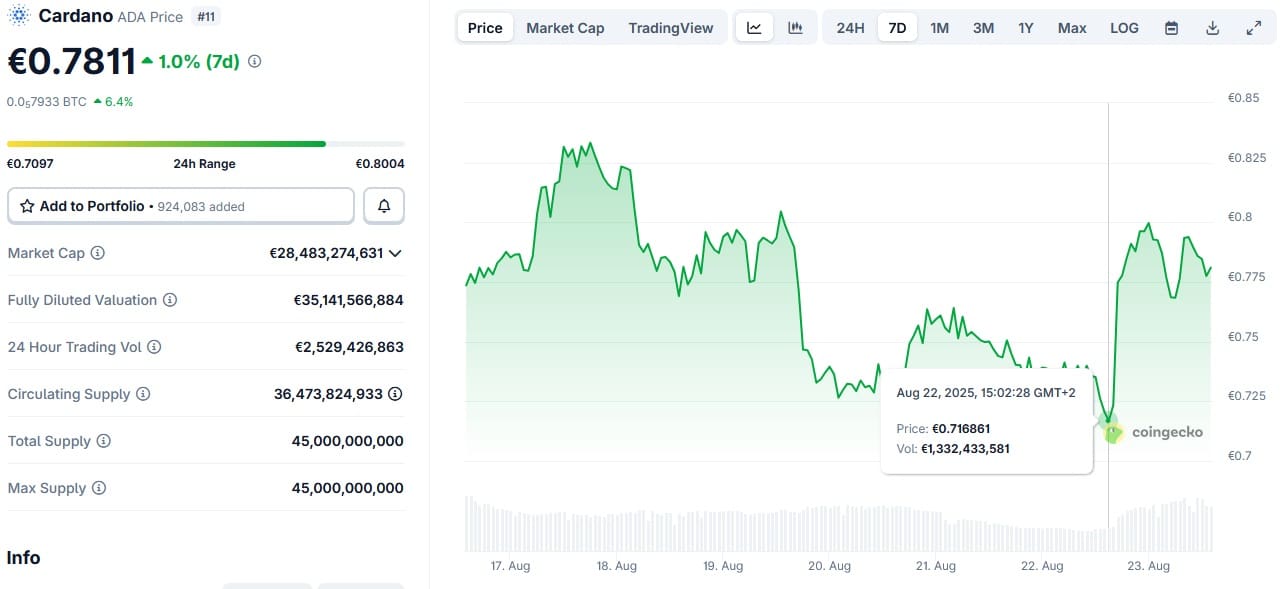The image size is (1284, 589).
Task: Click info icon beside 24 Hour Trading Vol
Action: pos(154,347)
